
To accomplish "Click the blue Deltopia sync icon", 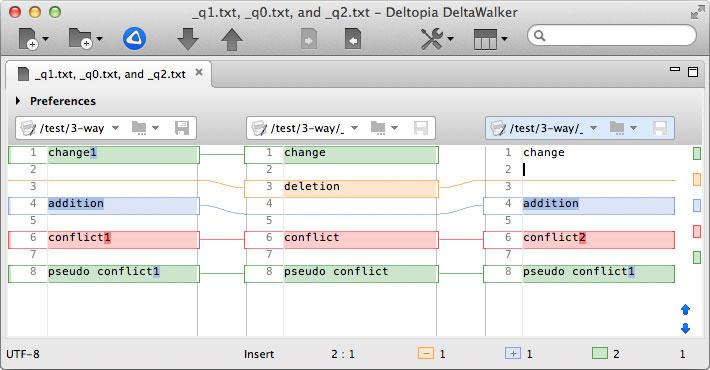I will [134, 38].
